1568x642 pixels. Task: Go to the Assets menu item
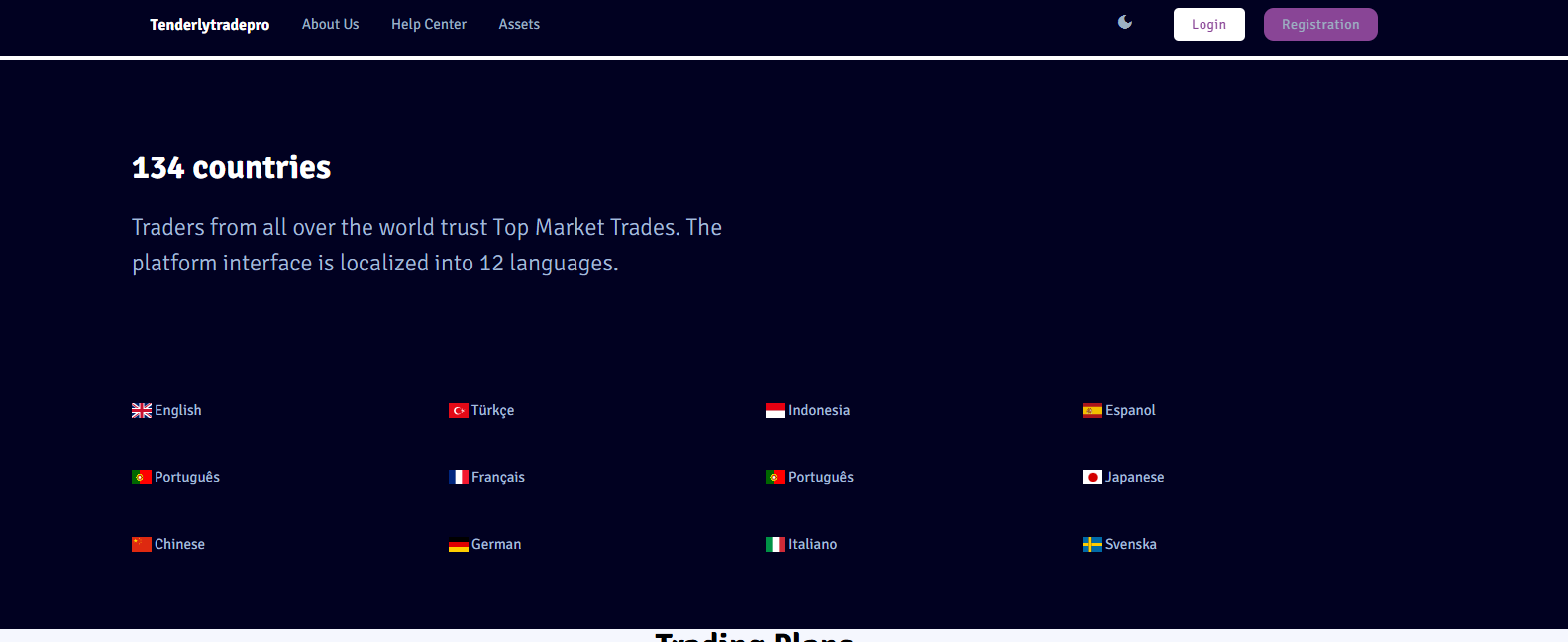(519, 24)
